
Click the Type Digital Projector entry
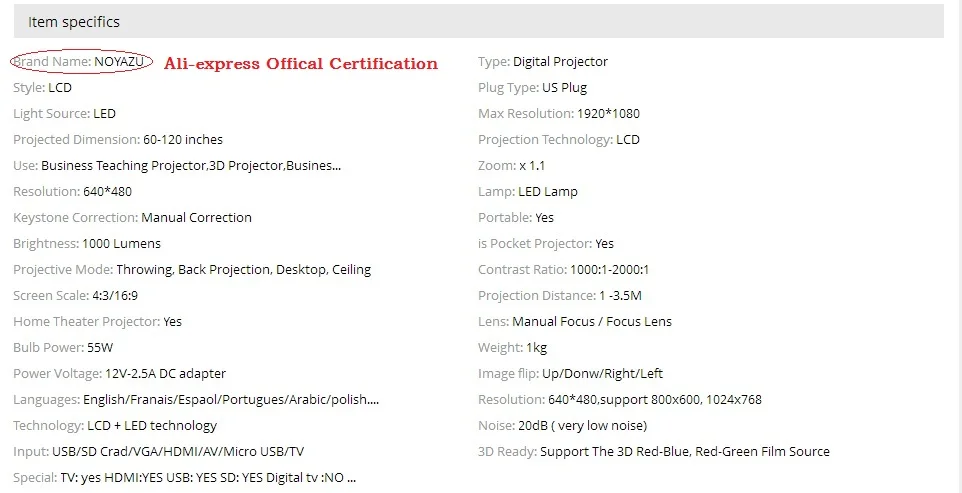[543, 61]
